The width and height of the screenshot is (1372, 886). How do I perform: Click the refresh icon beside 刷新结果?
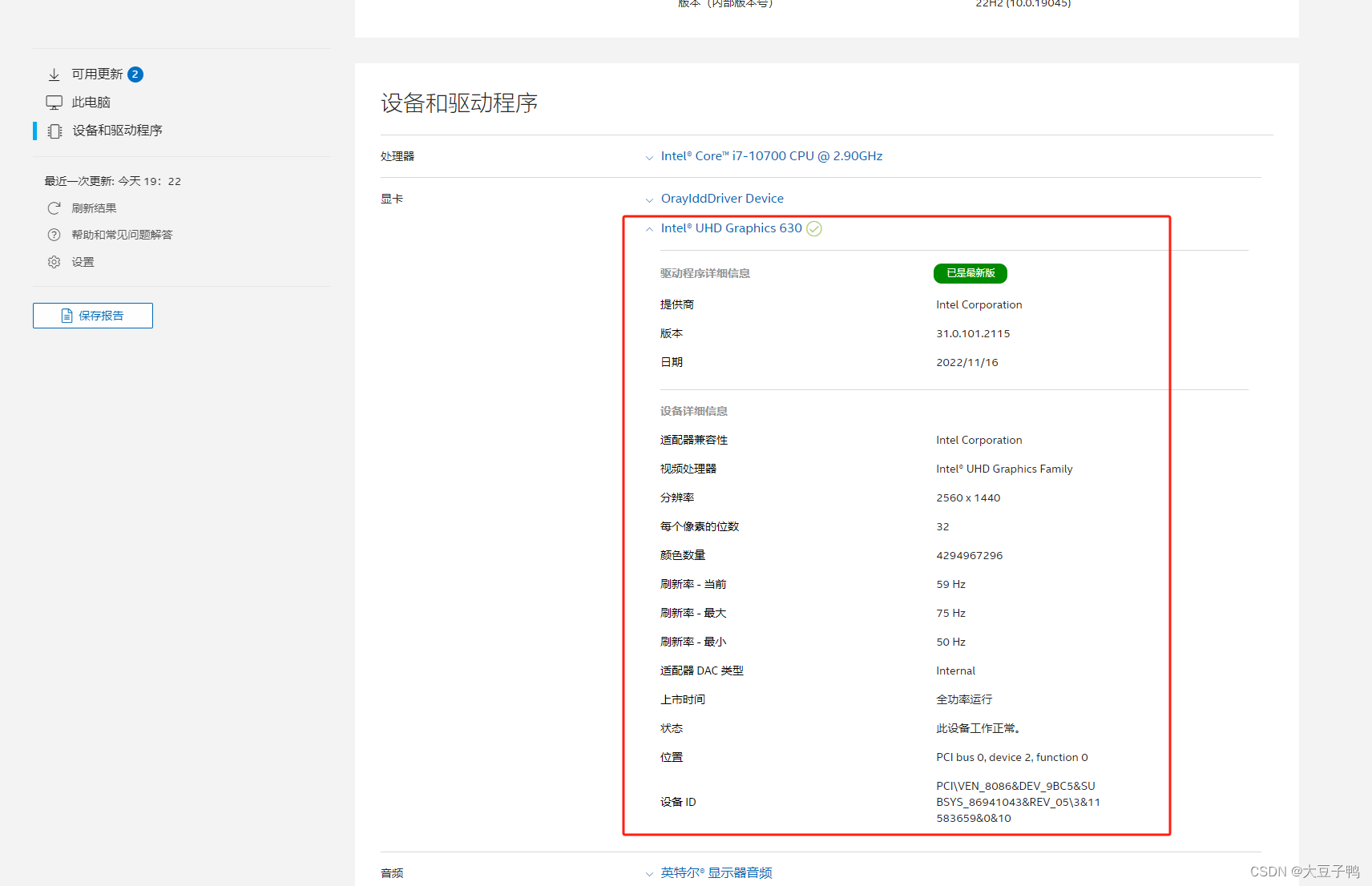point(54,208)
